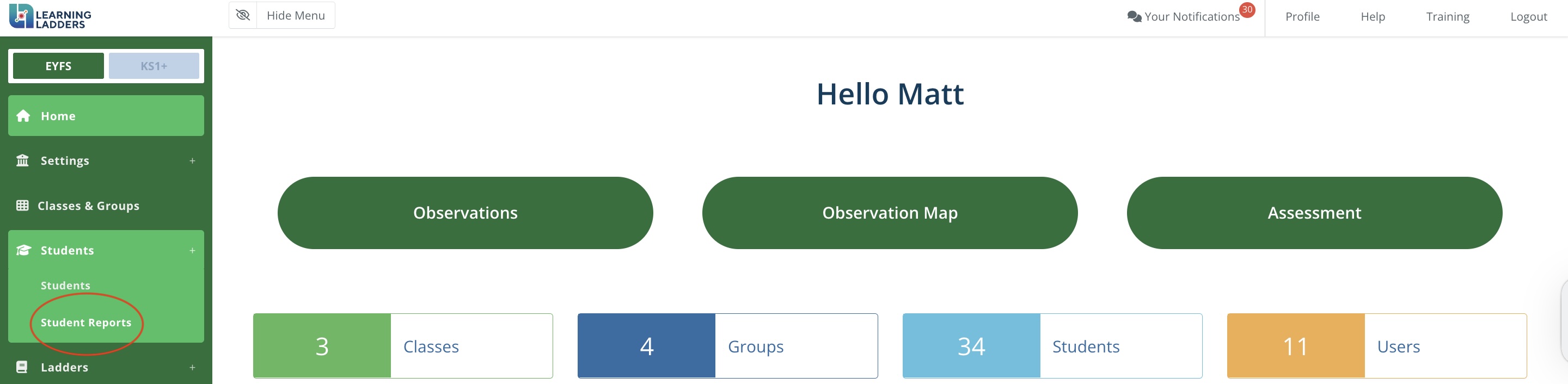Open the 34 Students summary card

click(1052, 346)
